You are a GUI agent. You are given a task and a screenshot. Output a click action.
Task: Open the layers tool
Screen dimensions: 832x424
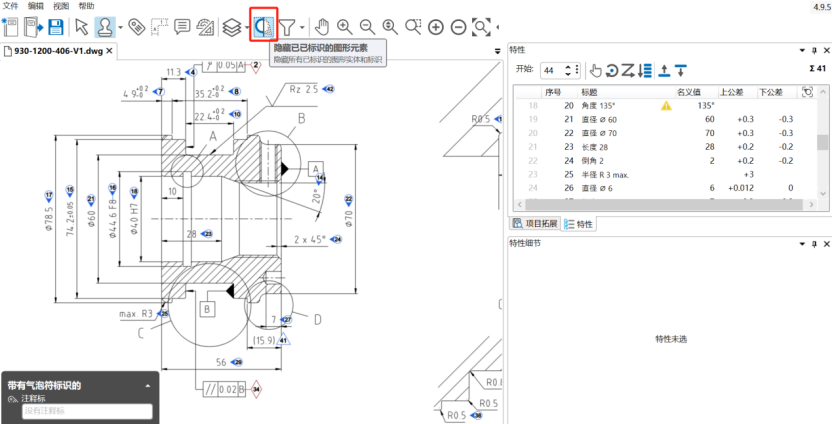pos(230,27)
